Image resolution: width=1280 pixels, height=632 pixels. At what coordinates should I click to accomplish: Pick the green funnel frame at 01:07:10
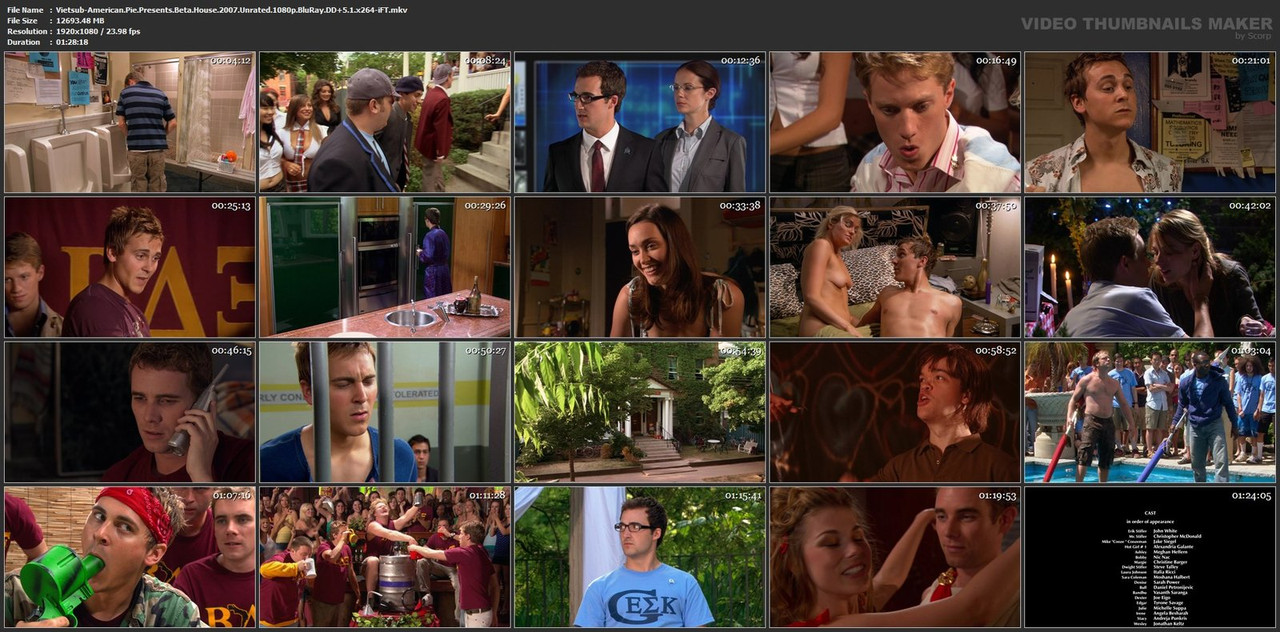click(x=130, y=557)
